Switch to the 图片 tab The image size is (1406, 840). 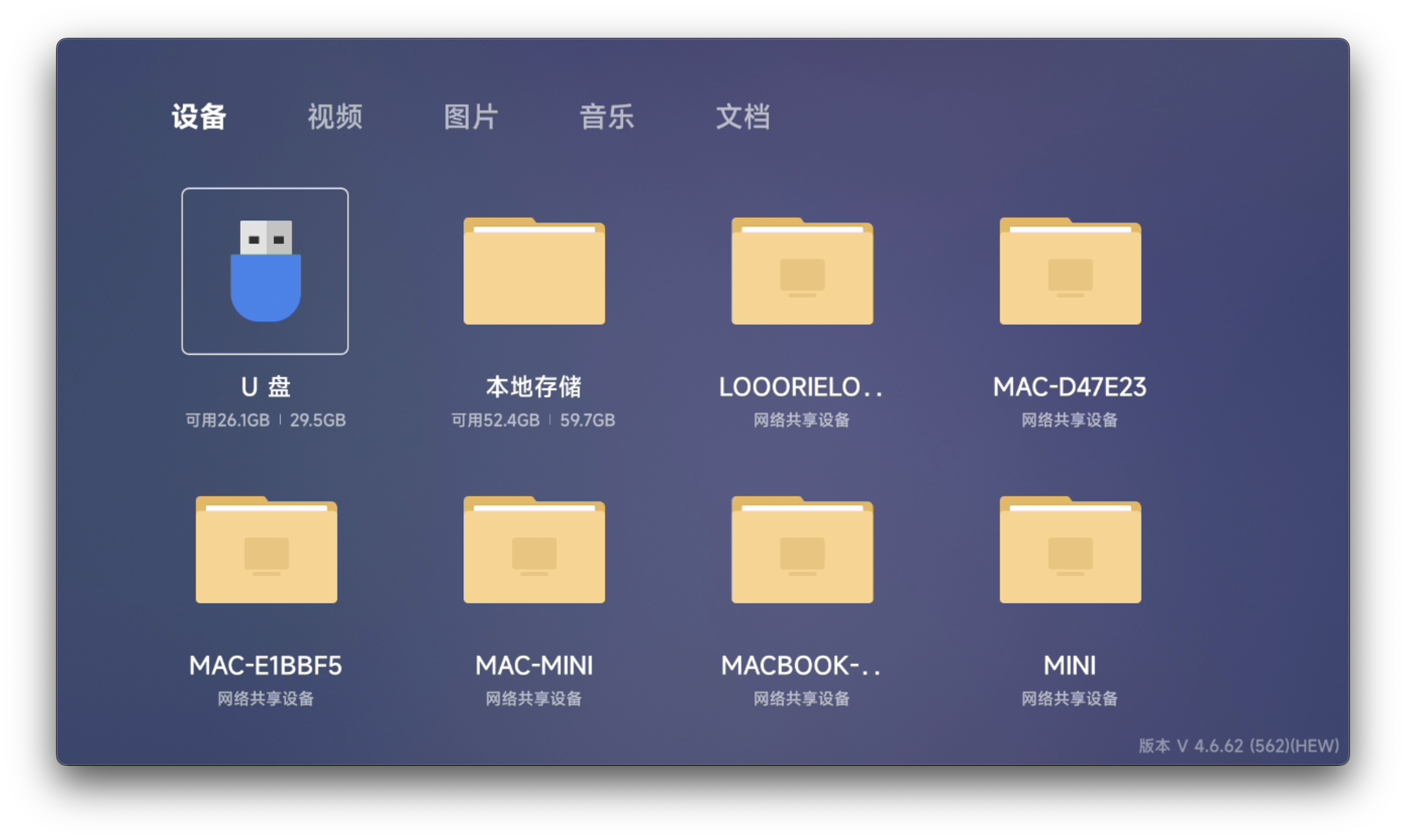click(471, 117)
